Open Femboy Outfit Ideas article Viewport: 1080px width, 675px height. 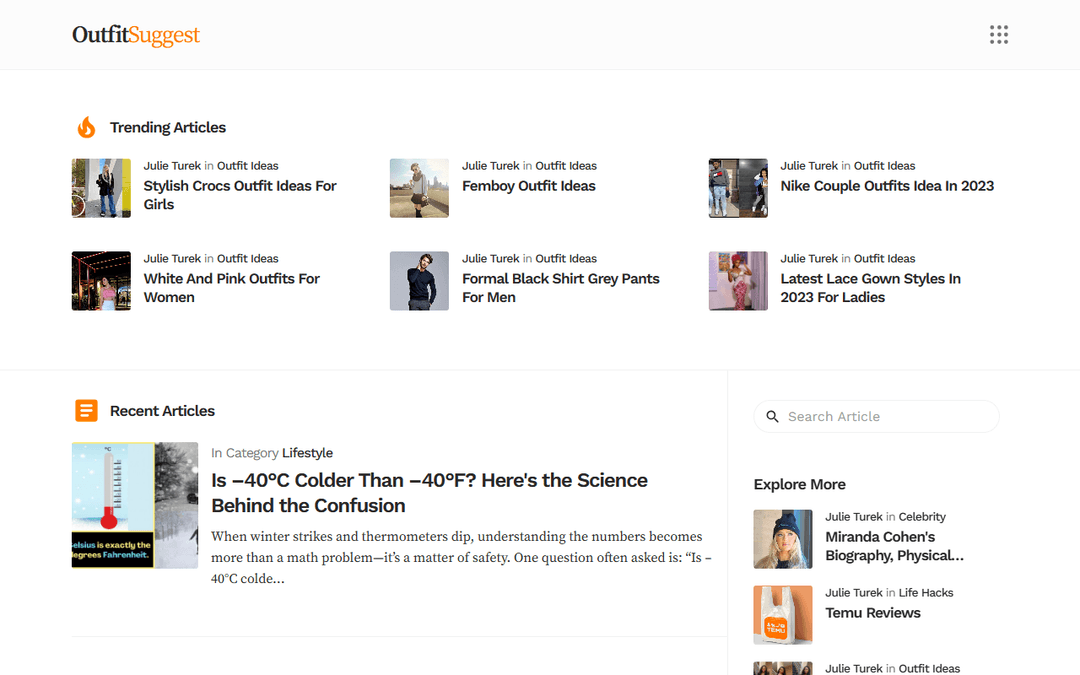point(528,186)
